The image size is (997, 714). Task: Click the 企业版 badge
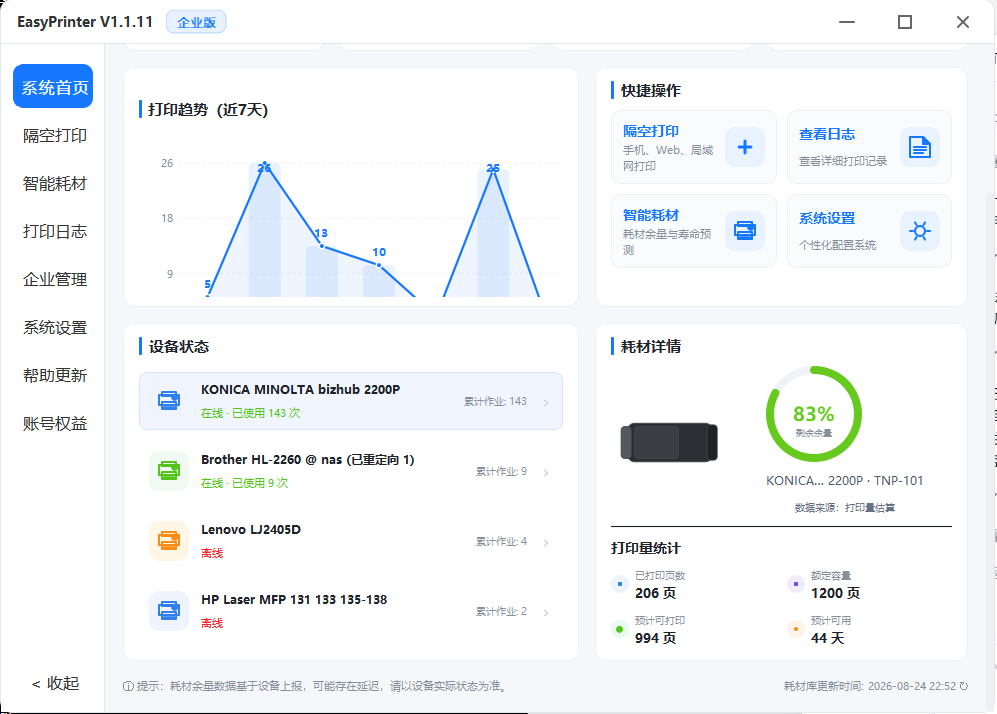(x=196, y=22)
